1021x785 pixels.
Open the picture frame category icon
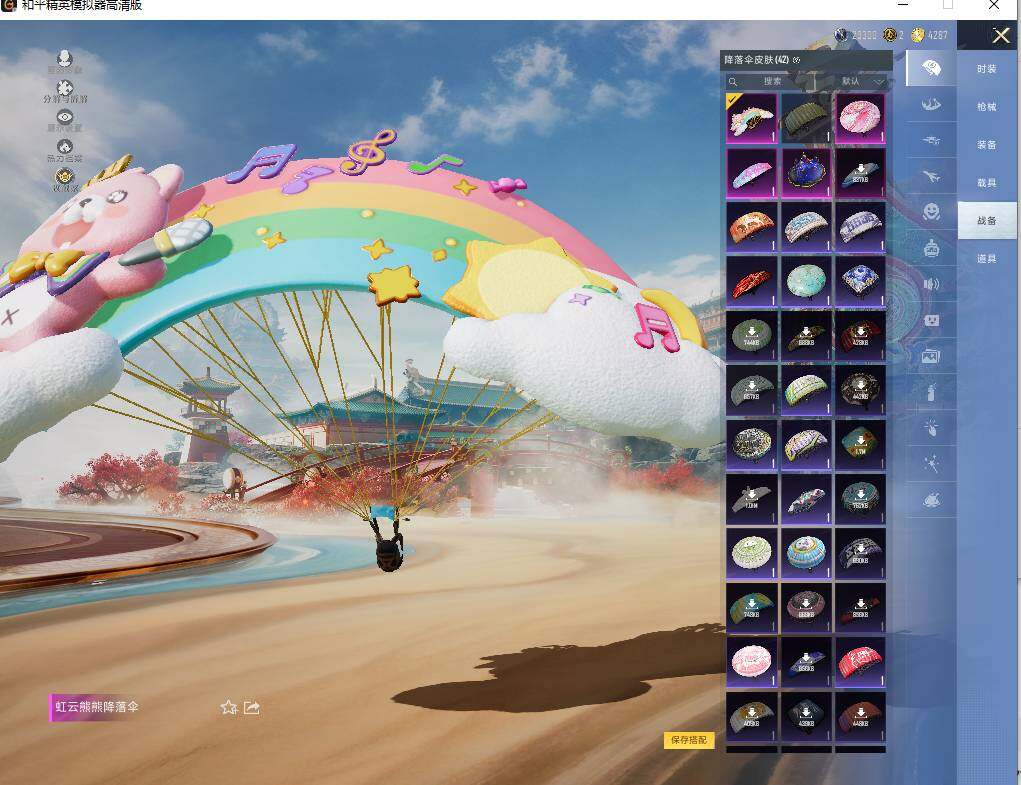coord(931,356)
